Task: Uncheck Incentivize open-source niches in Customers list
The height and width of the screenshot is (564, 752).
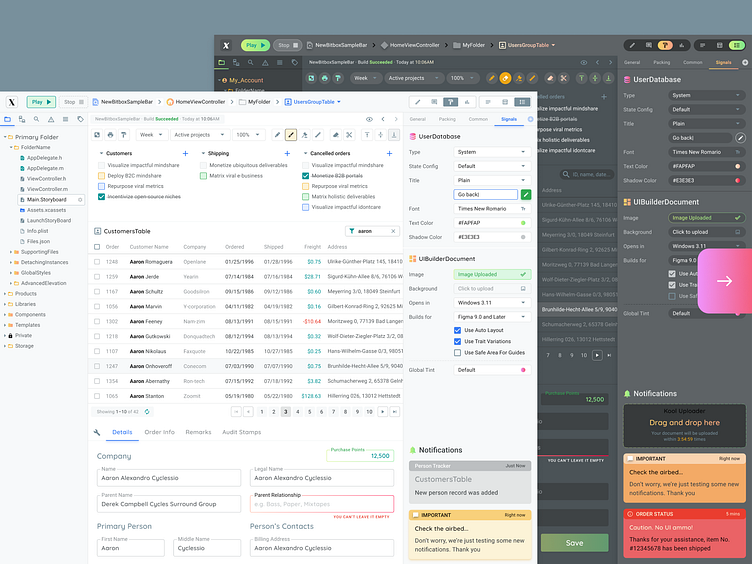Action: (x=101, y=197)
